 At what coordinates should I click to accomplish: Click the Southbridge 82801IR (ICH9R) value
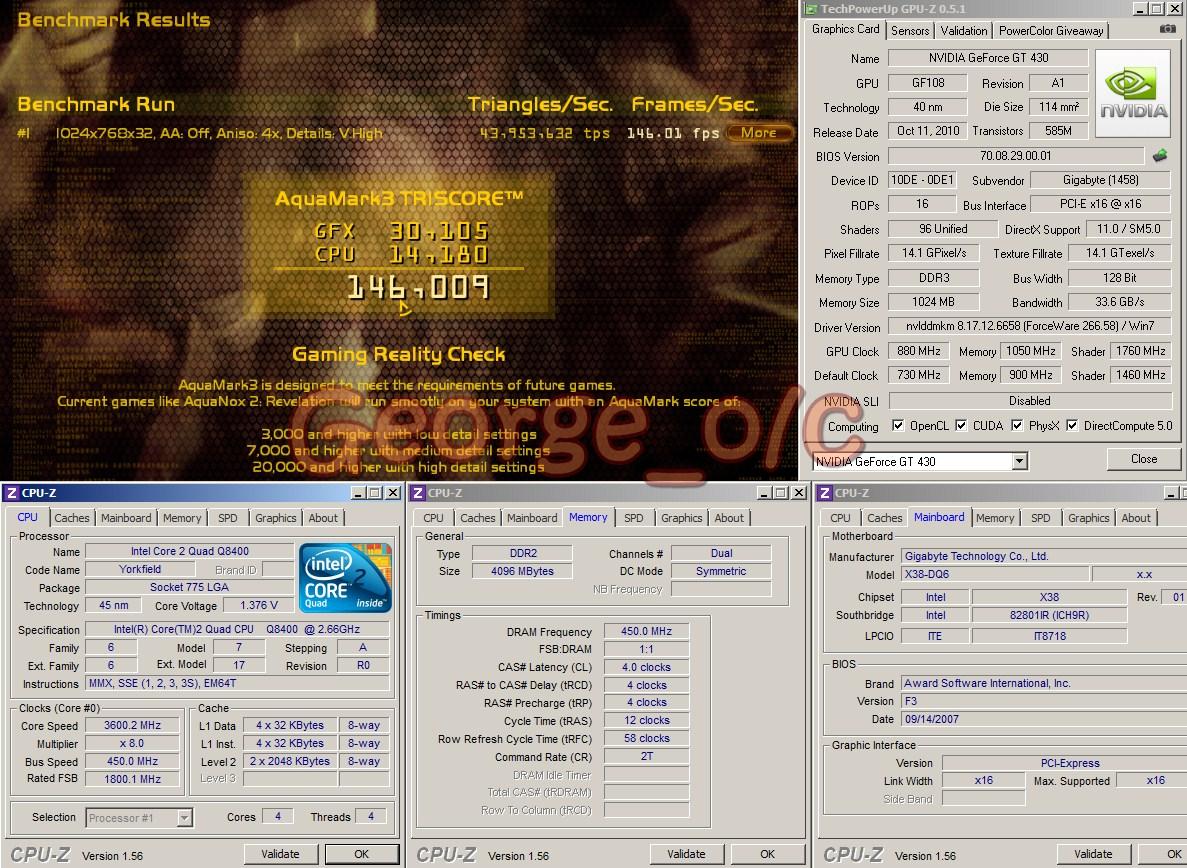coord(1049,615)
